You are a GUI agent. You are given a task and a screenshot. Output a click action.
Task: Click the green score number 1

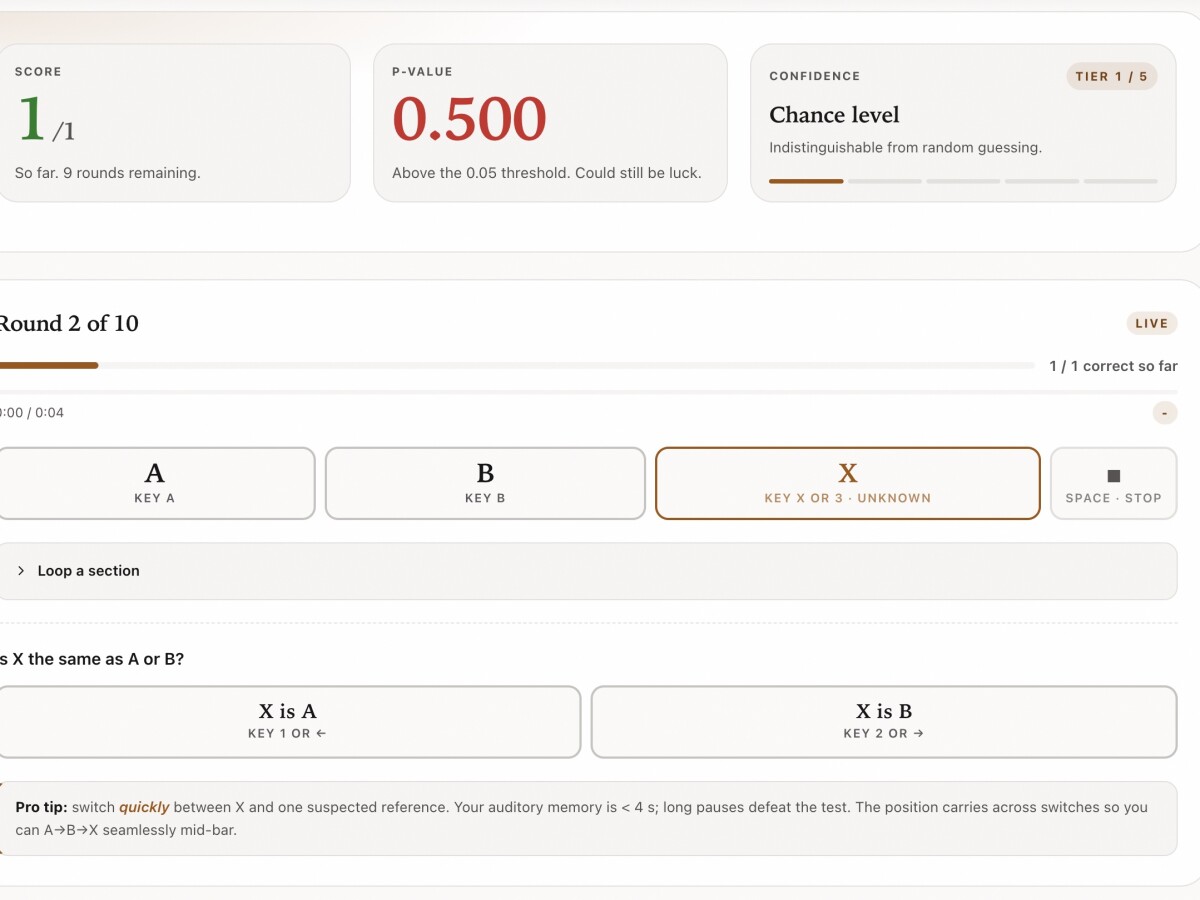tap(31, 119)
